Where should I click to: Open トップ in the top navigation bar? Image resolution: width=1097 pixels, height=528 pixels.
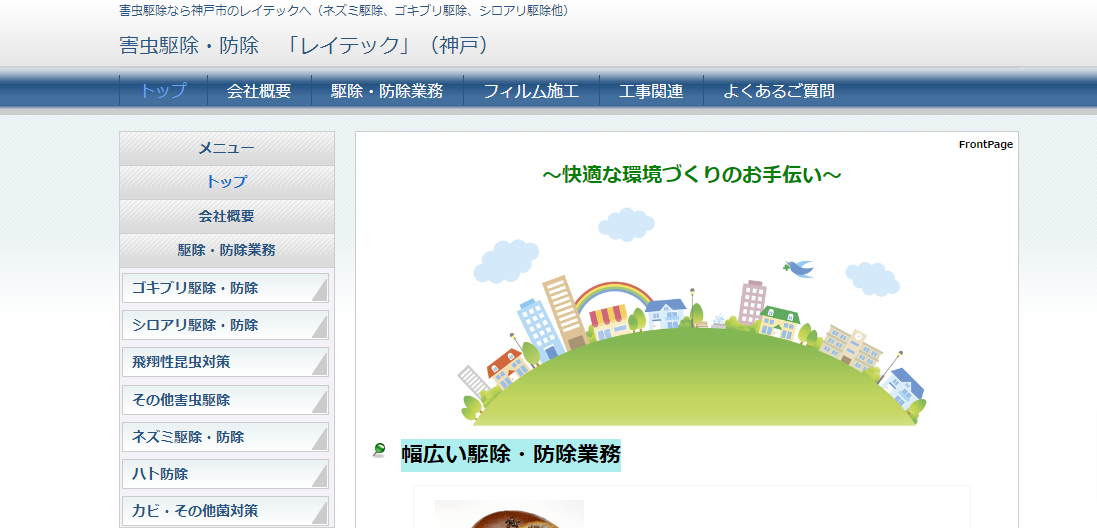tap(163, 91)
